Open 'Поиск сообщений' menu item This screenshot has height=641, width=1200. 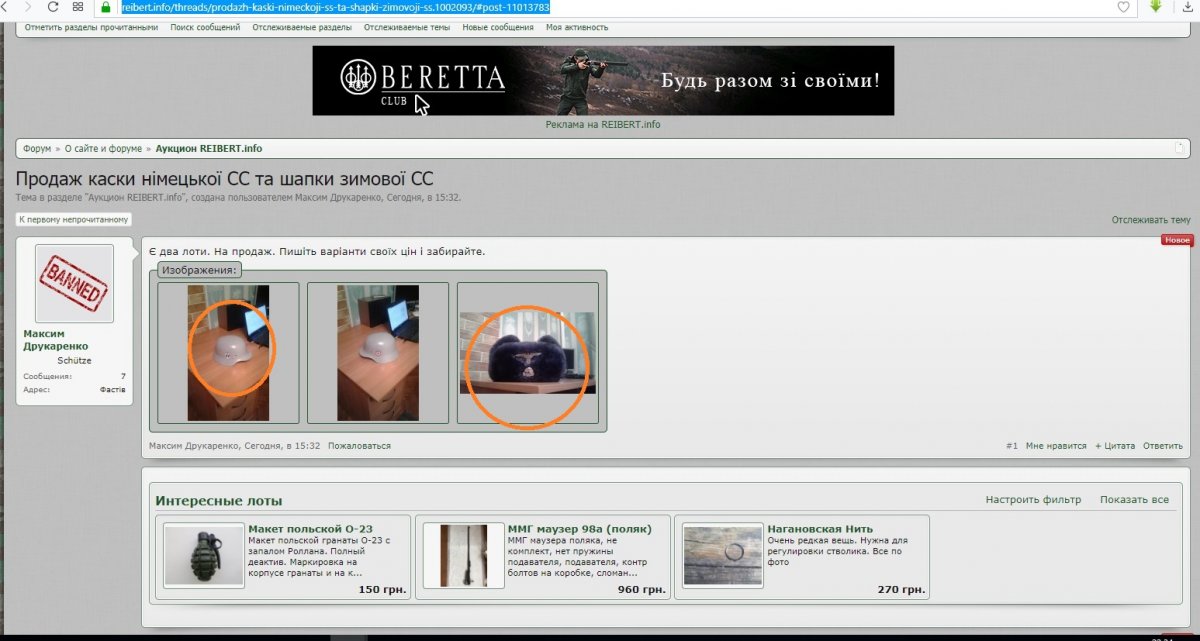pos(205,27)
